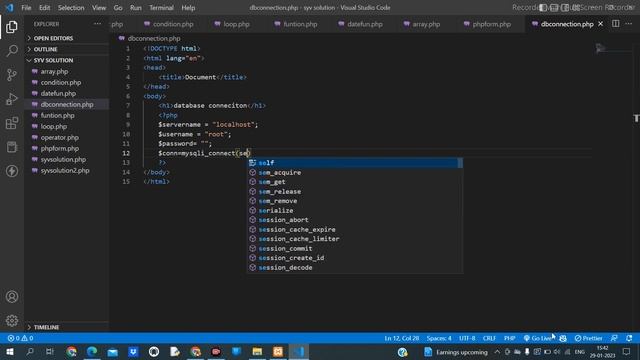Change line ending via CRLF item
Viewport: 640px width, 360px height.
489,338
